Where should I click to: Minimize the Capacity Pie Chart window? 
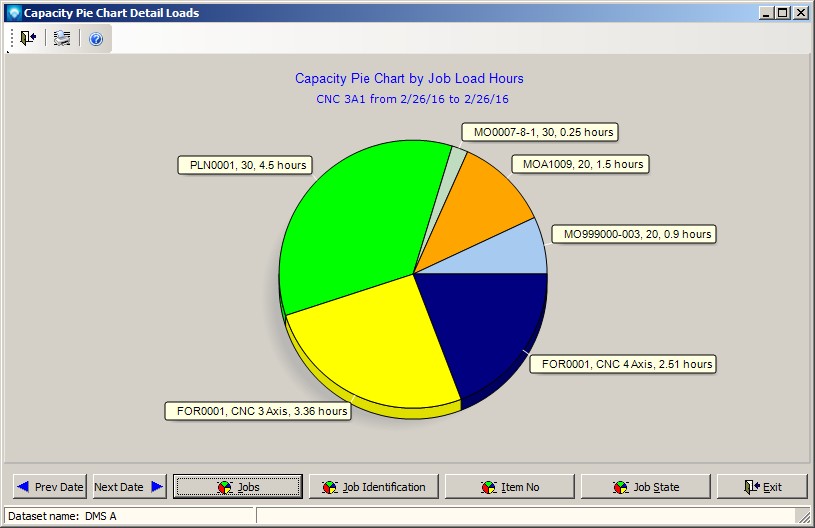click(x=766, y=12)
